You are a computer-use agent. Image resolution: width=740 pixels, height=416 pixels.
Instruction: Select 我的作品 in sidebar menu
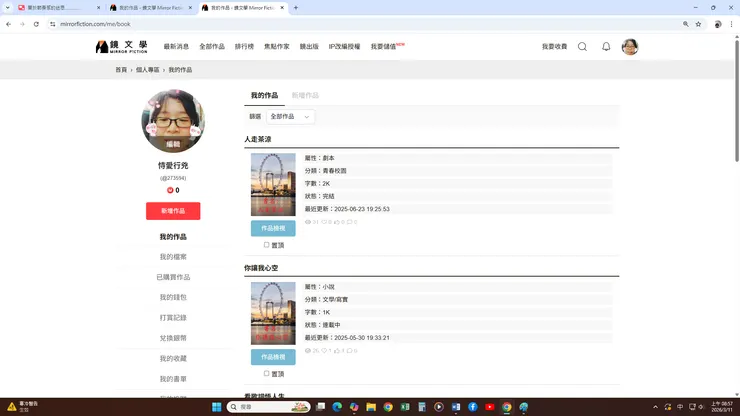click(x=173, y=237)
